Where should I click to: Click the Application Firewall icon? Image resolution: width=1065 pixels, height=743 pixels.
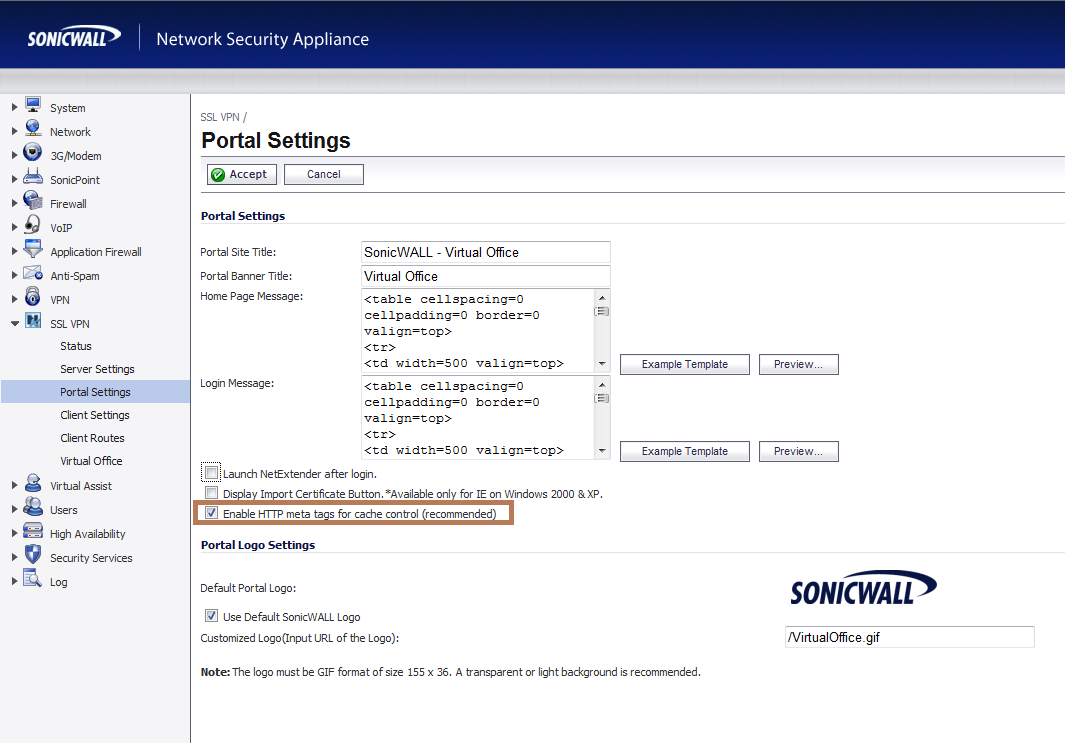[33, 249]
